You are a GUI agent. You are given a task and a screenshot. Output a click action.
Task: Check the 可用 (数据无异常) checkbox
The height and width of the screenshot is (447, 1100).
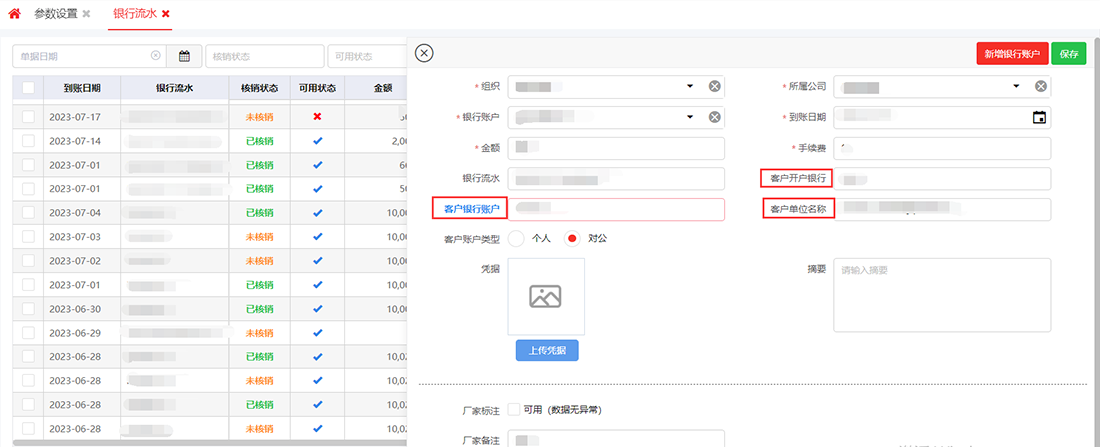[x=514, y=409]
